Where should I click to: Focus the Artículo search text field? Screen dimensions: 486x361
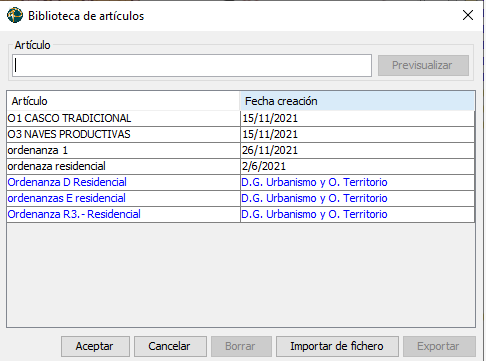coord(192,65)
